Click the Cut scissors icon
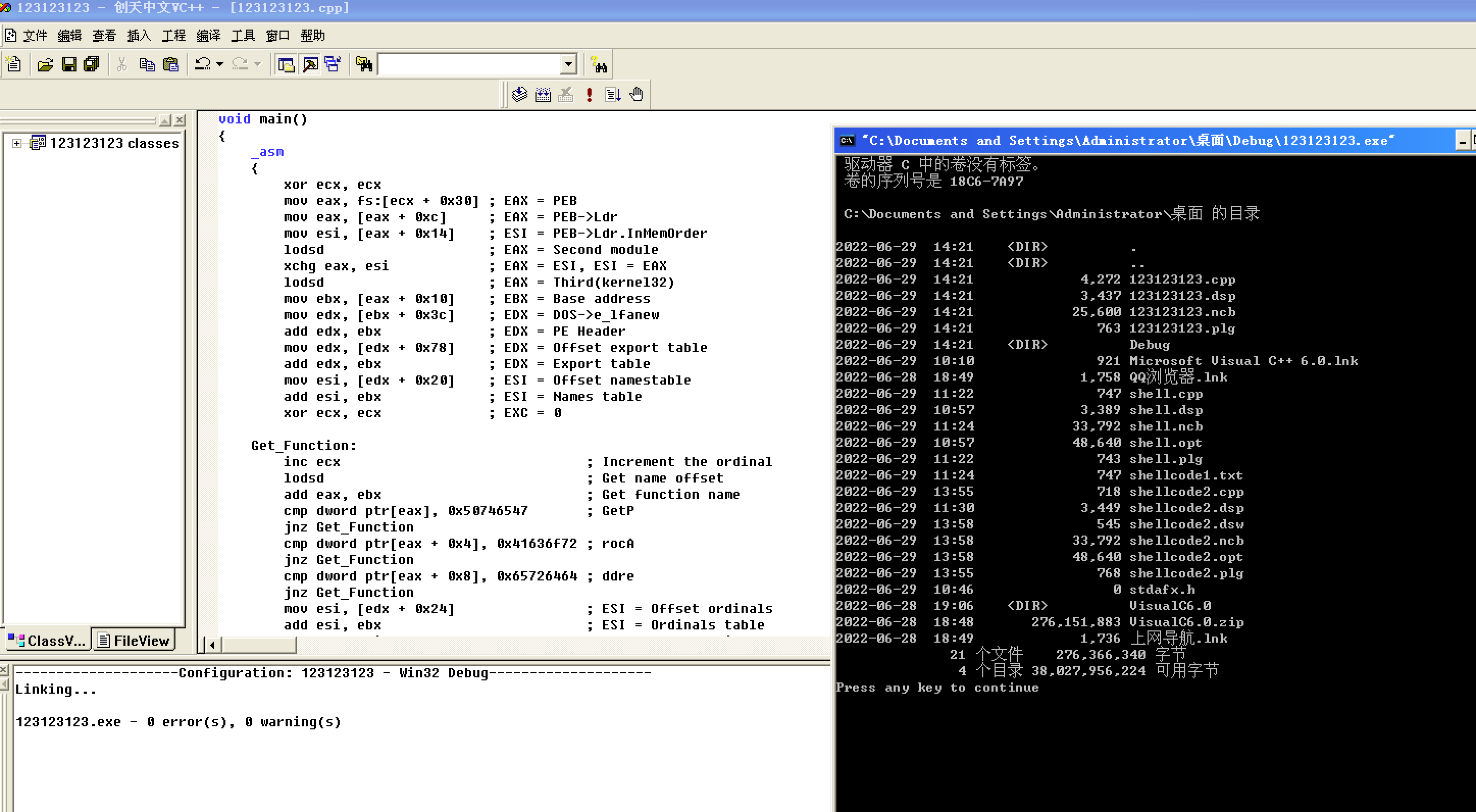Viewport: 1476px width, 812px height. tap(121, 64)
